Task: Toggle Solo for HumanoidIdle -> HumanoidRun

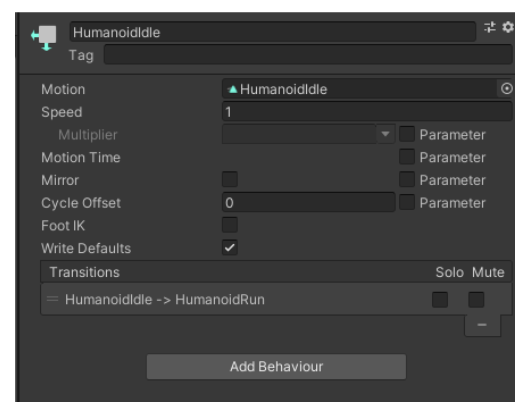Action: click(x=440, y=299)
